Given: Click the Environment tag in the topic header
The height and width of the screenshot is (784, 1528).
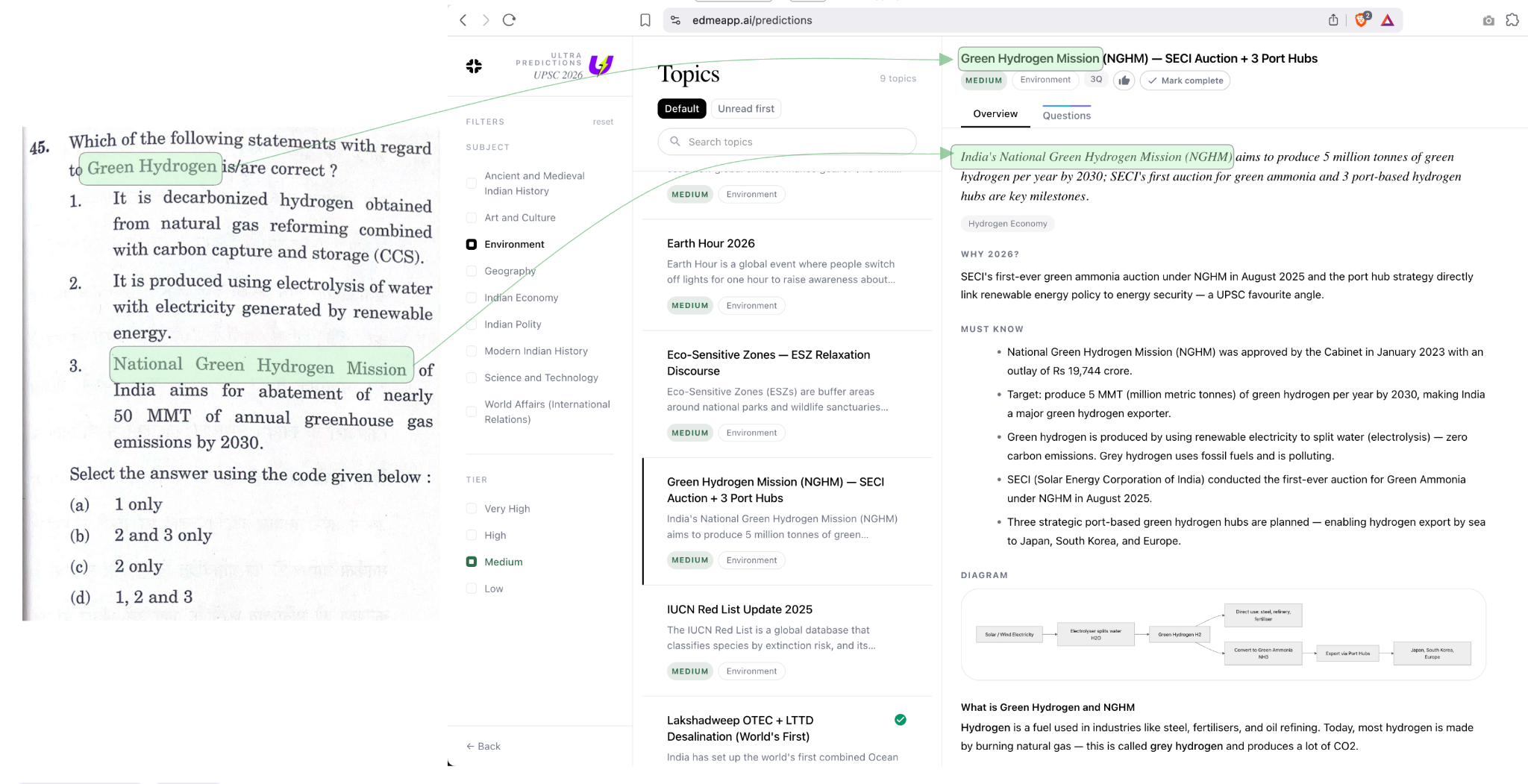Looking at the screenshot, I should 1045,80.
